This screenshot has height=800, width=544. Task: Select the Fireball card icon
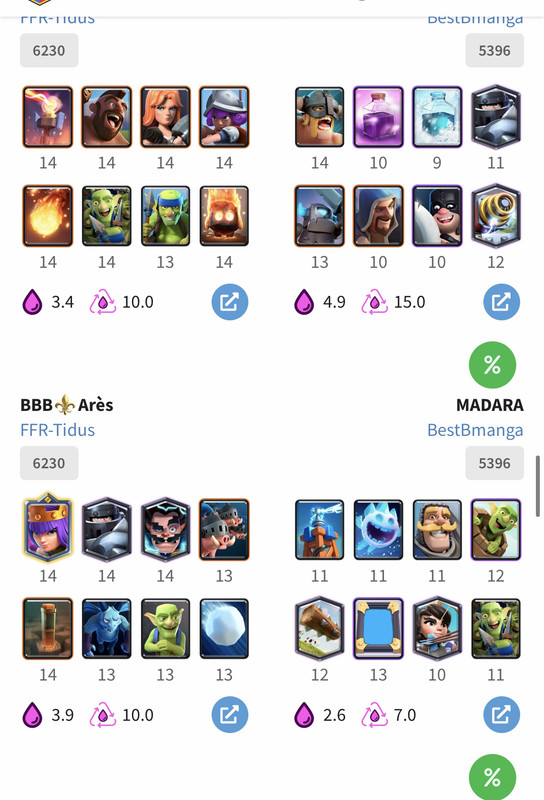coord(48,216)
